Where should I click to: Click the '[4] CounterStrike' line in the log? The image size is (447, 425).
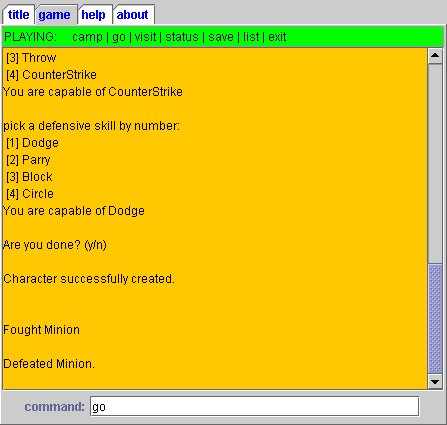click(51, 75)
